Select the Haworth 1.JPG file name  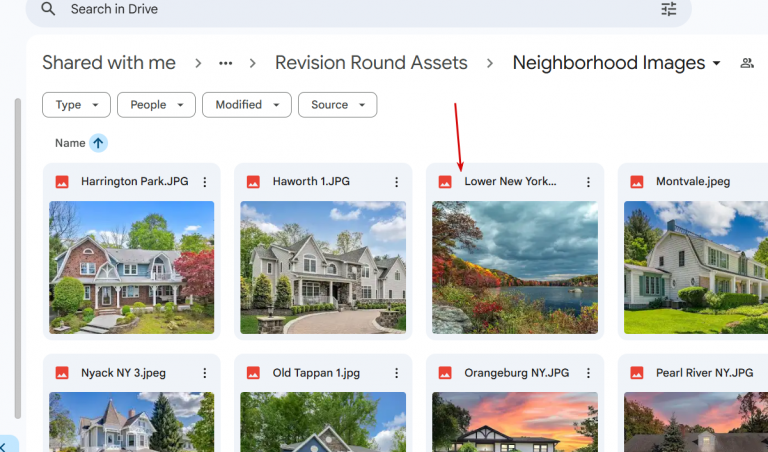[x=311, y=181]
